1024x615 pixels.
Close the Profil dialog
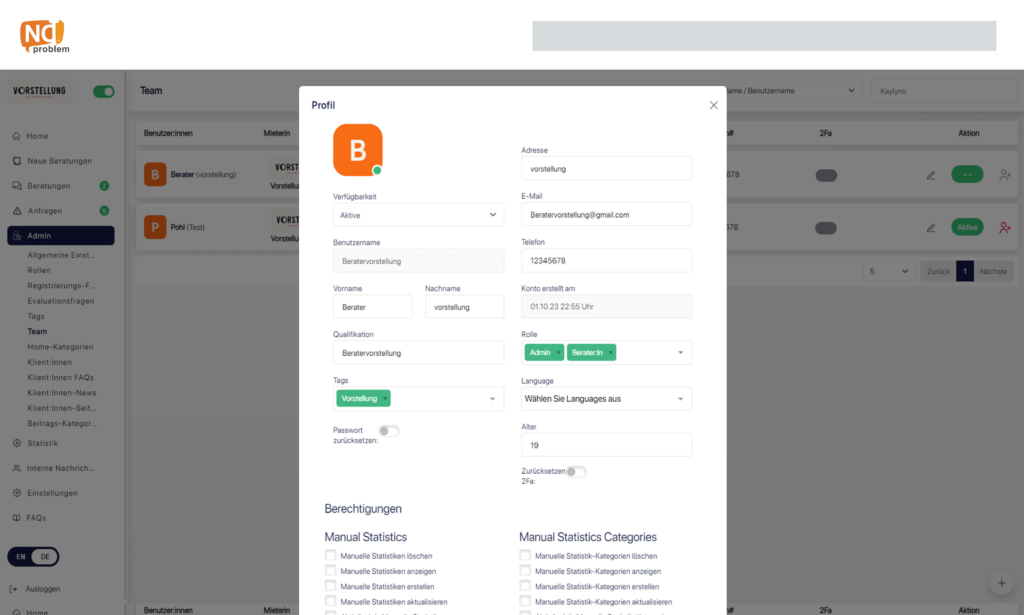click(713, 105)
